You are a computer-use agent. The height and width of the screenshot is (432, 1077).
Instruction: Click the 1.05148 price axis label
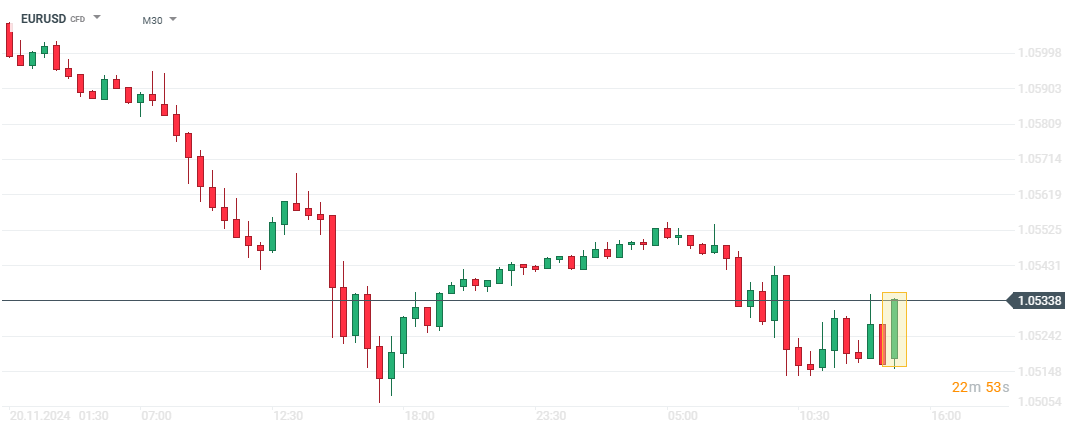pyautogui.click(x=1038, y=372)
